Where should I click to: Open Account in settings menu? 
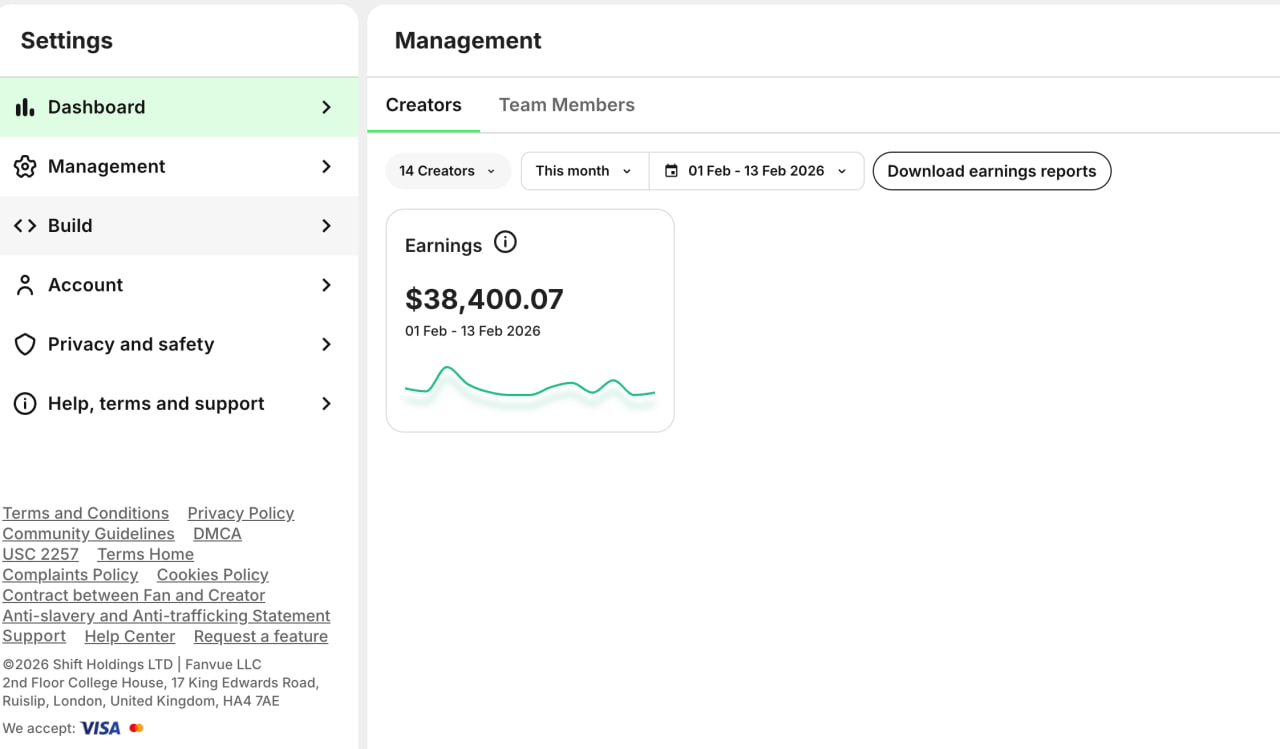click(x=179, y=285)
